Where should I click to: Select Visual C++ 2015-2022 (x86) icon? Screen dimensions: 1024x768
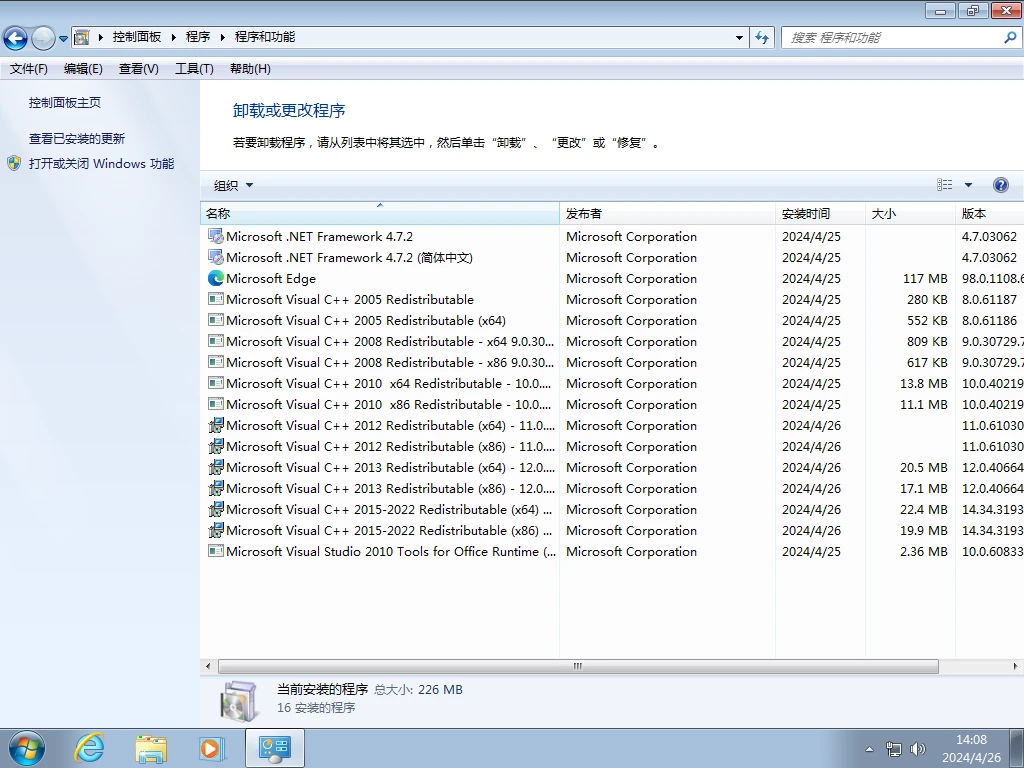pyautogui.click(x=216, y=530)
